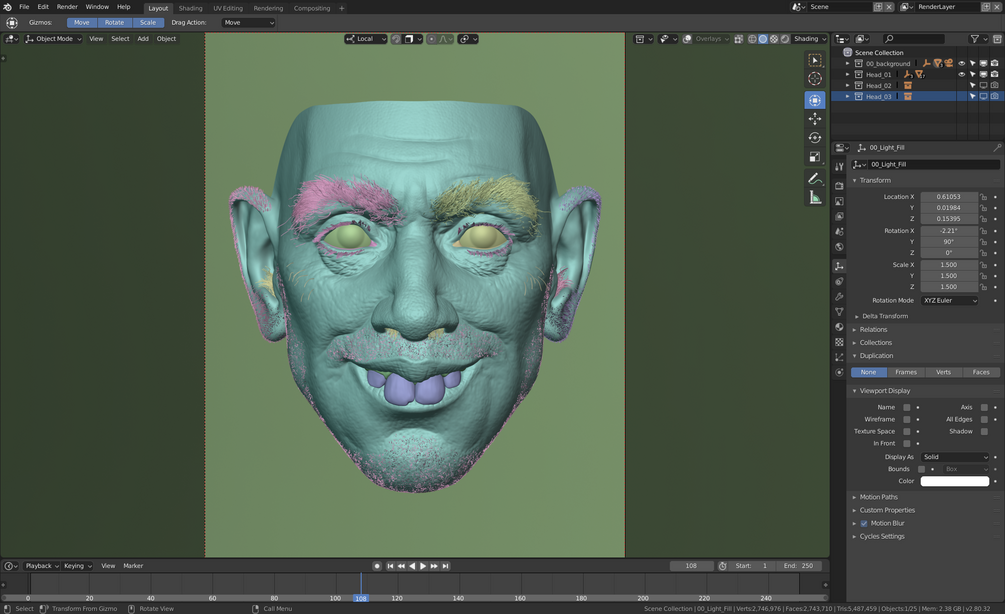Enable the Name viewport display checkbox
Image resolution: width=1005 pixels, height=614 pixels.
click(906, 408)
